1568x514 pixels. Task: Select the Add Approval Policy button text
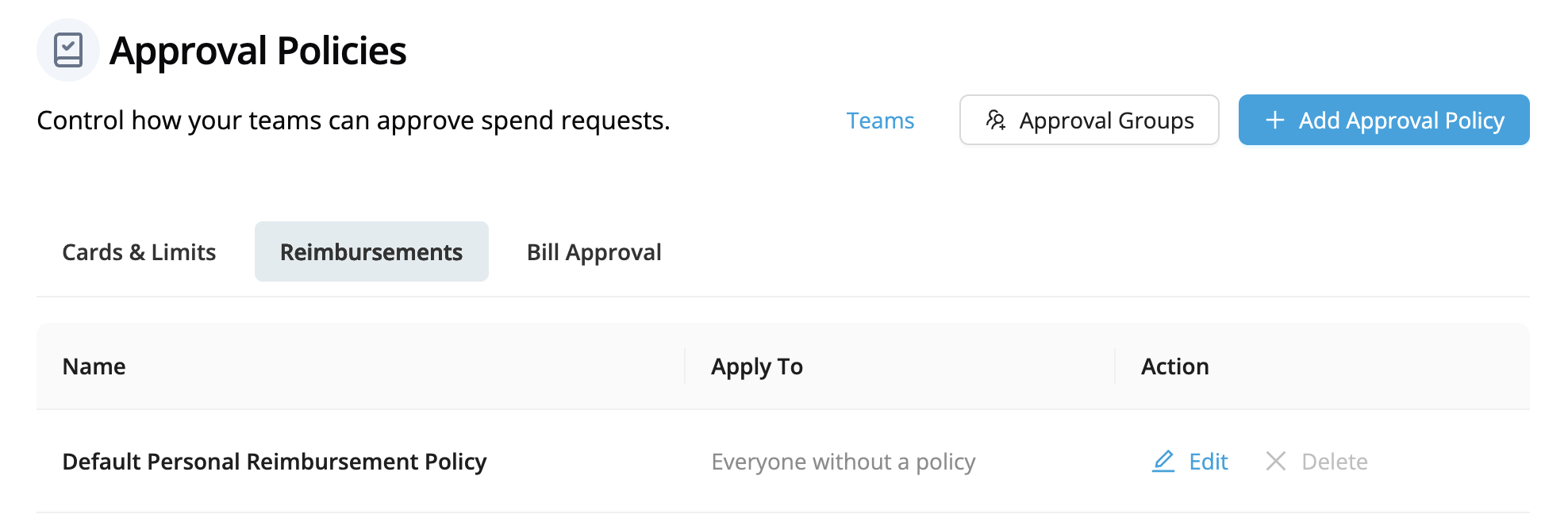(1401, 121)
